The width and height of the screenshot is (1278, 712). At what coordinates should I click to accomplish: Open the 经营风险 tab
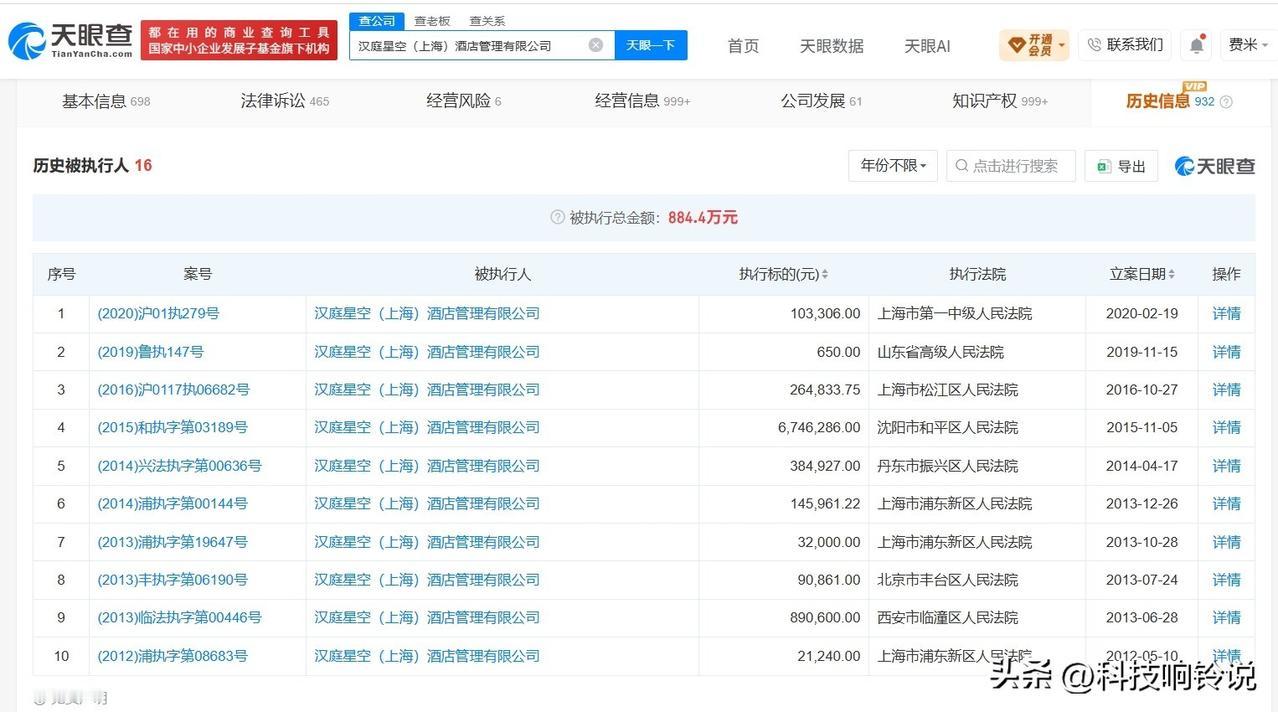point(464,101)
